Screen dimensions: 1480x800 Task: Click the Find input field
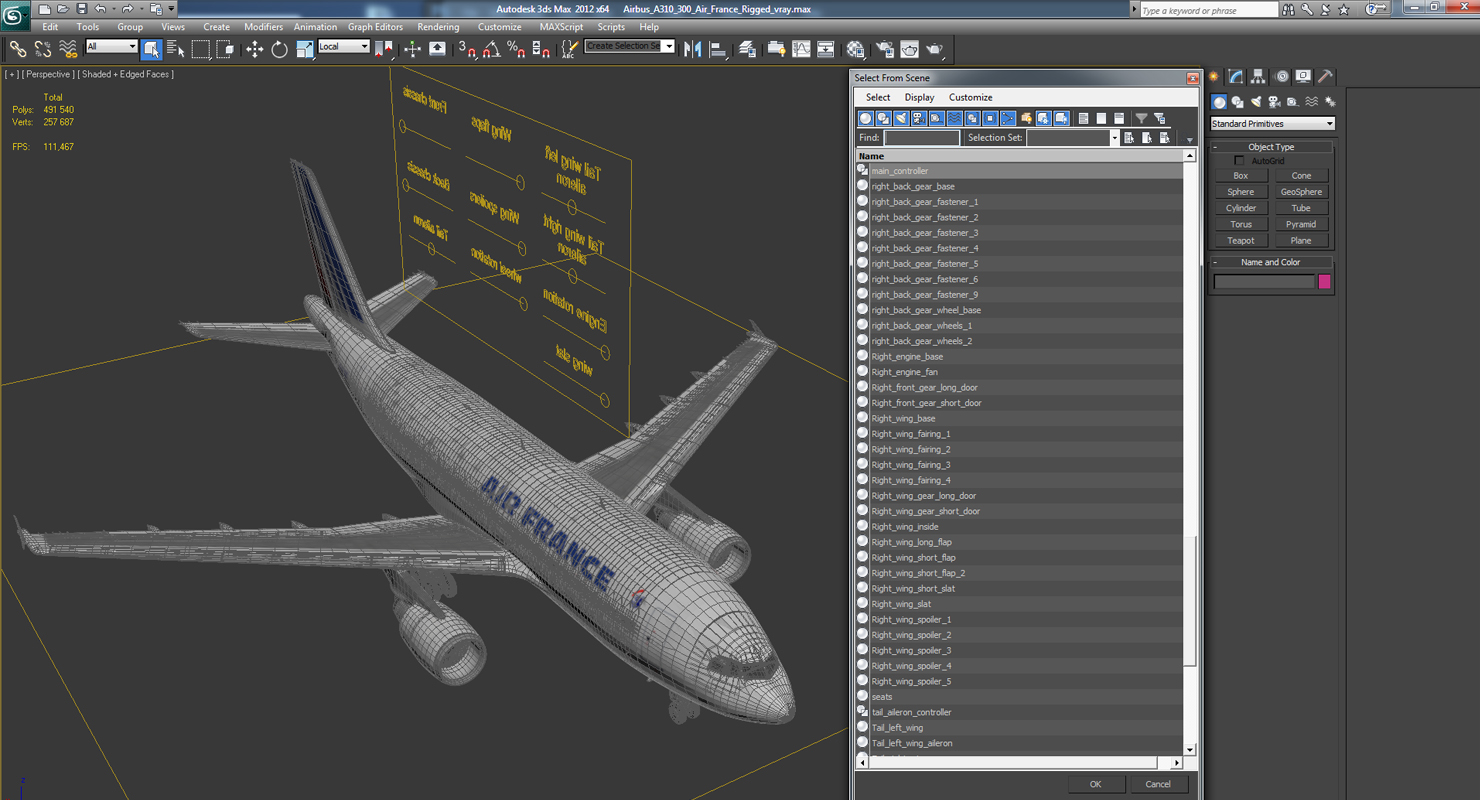[x=921, y=138]
